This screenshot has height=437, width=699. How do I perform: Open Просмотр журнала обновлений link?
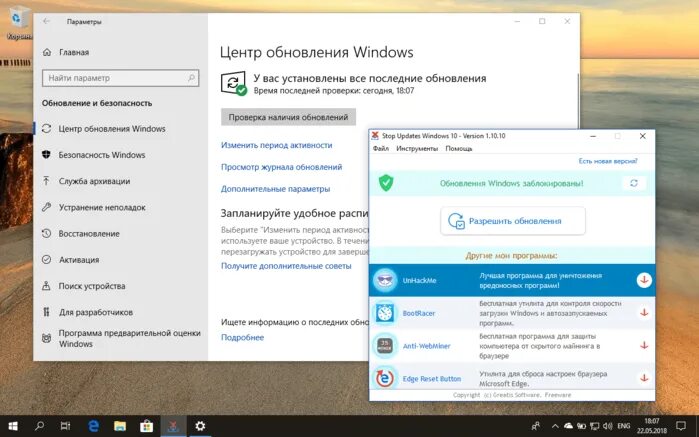(x=281, y=167)
